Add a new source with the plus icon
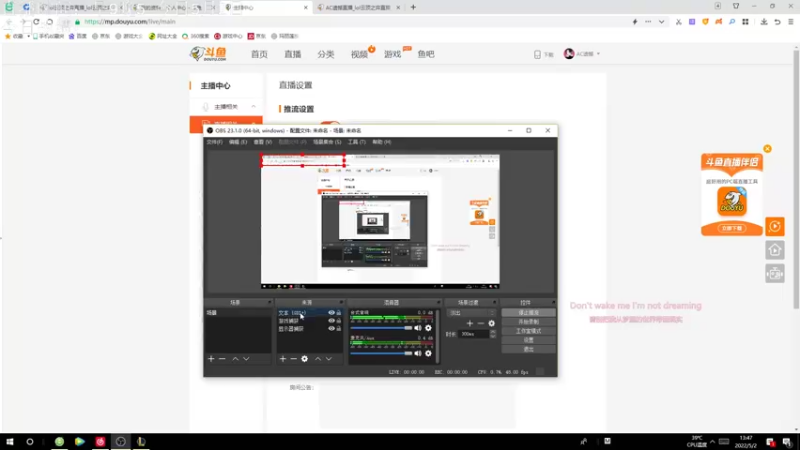The image size is (800, 450). tap(283, 359)
